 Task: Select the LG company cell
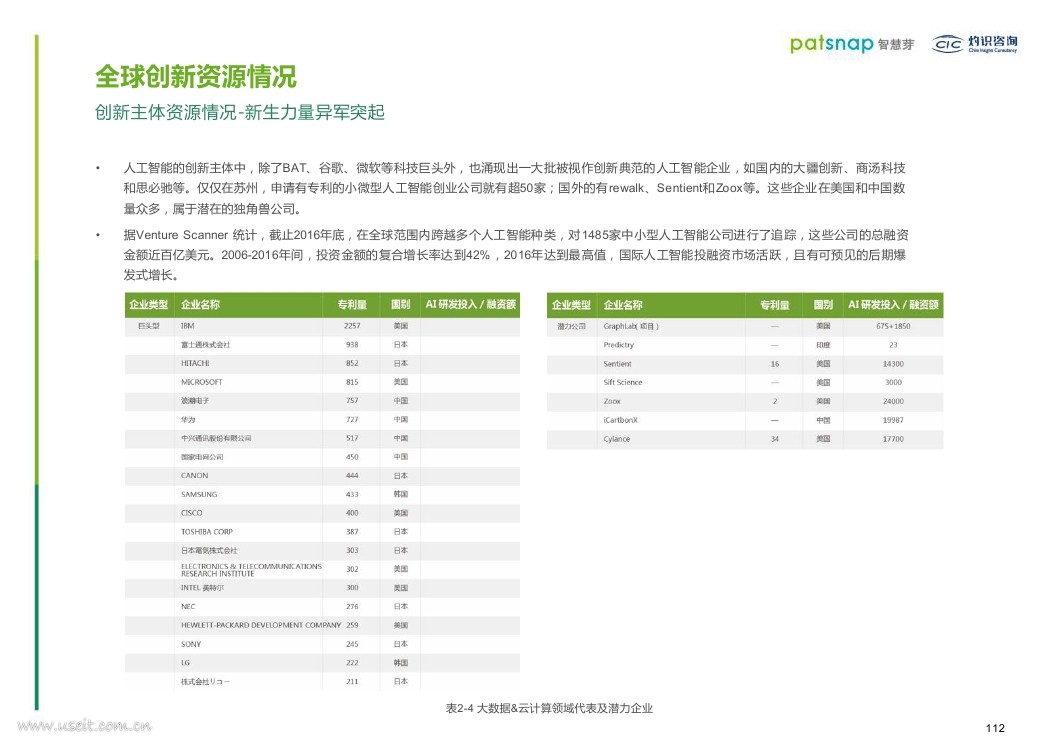[x=185, y=663]
